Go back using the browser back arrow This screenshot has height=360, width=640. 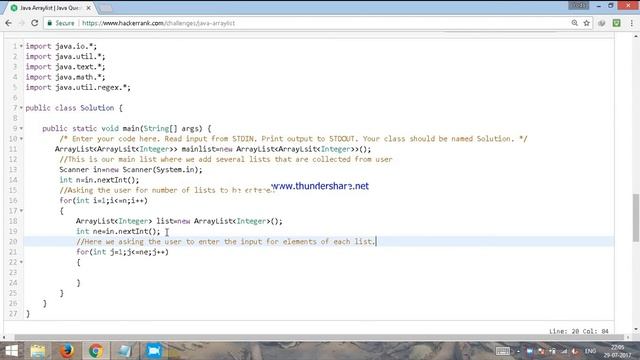point(8,23)
